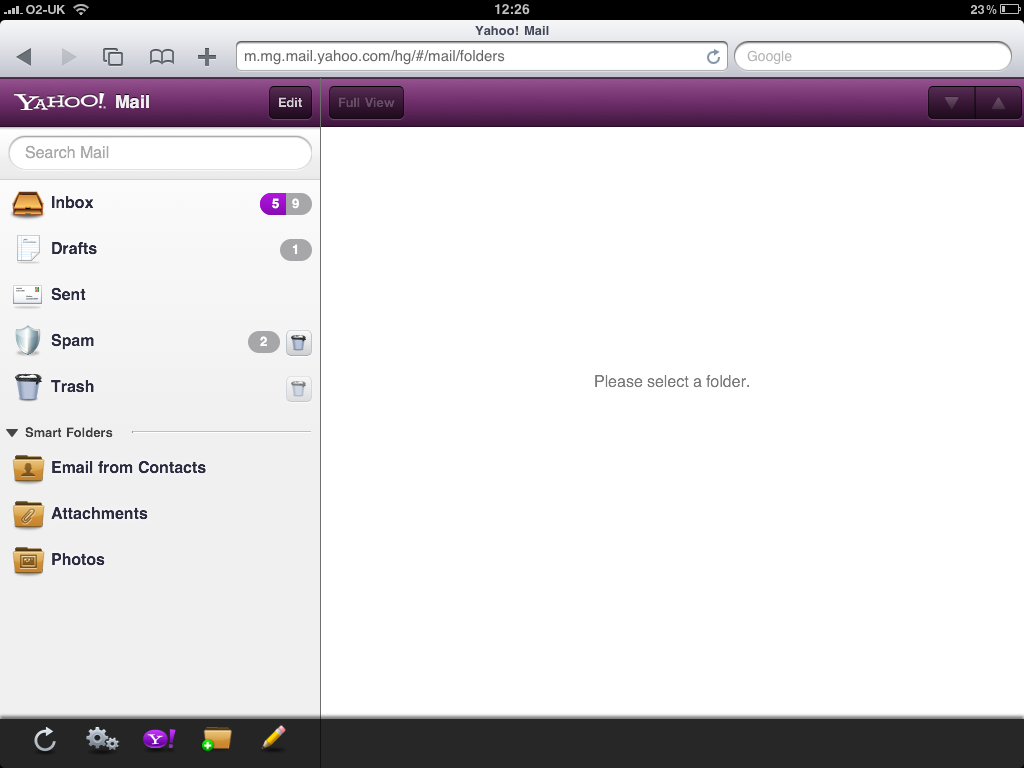Image resolution: width=1024 pixels, height=768 pixels.
Task: Click the Yahoo! Mail logo
Action: [82, 102]
